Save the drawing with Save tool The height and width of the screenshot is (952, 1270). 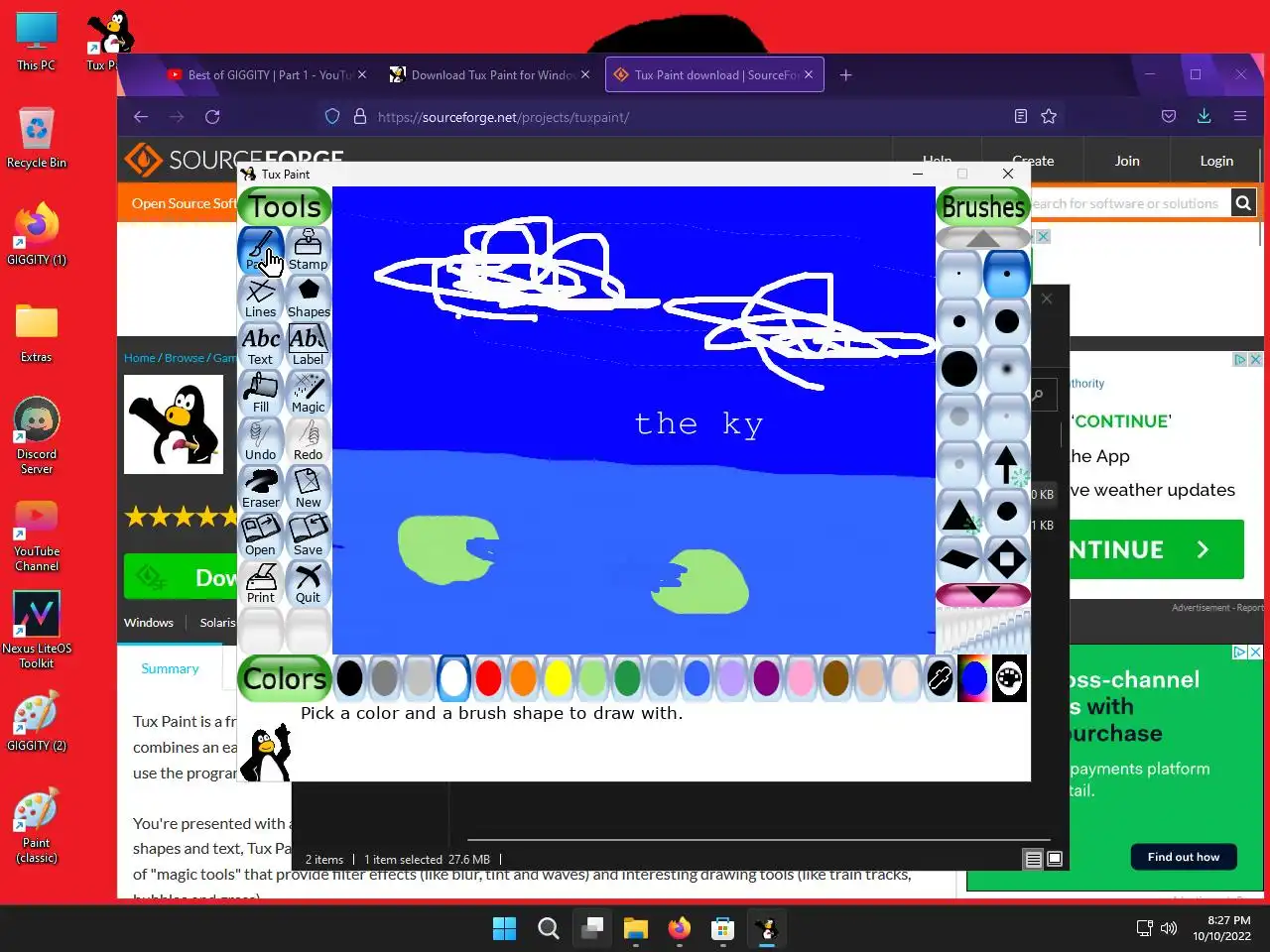pyautogui.click(x=309, y=535)
